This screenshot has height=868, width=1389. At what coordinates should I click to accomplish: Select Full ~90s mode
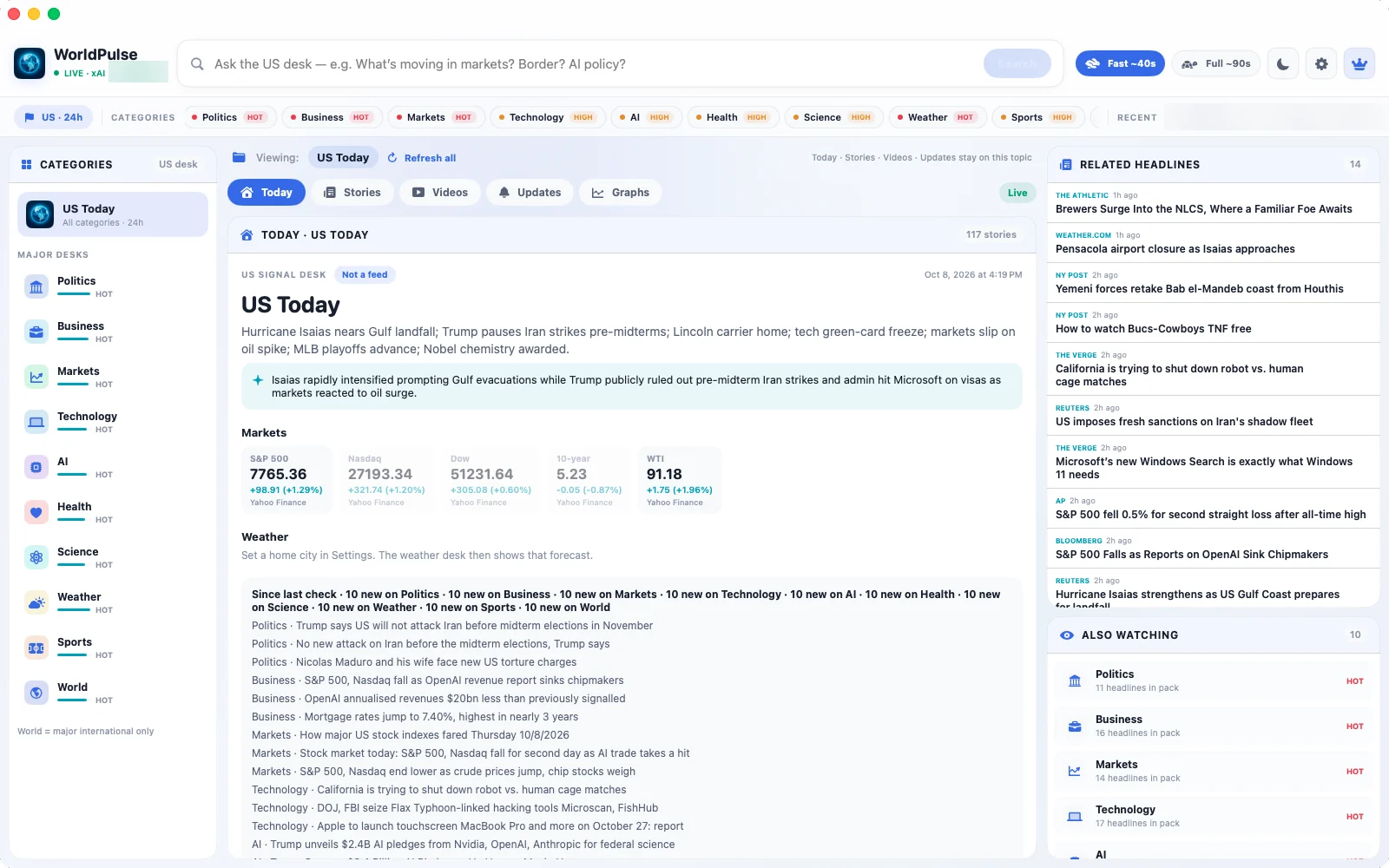(x=1216, y=63)
